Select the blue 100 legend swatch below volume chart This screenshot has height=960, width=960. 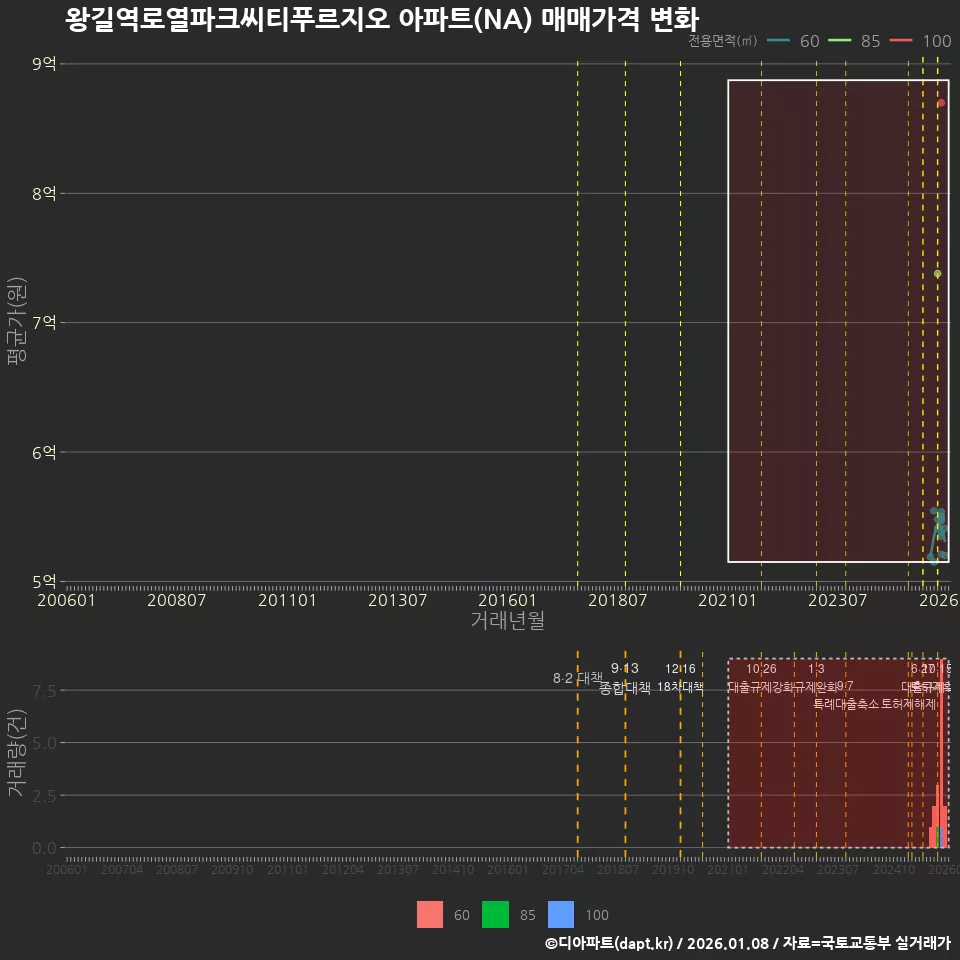click(561, 914)
